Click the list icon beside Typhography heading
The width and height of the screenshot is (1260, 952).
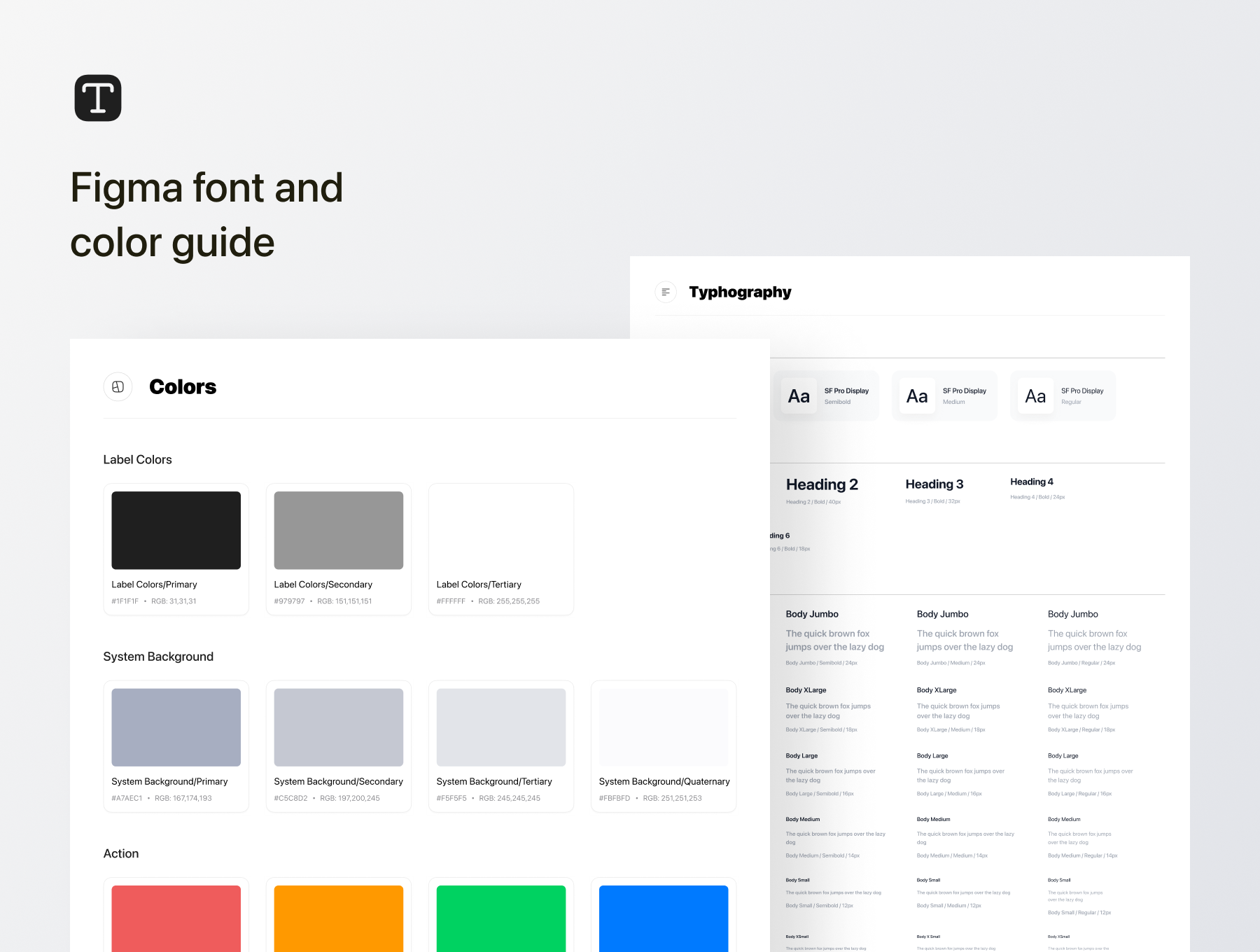(x=665, y=292)
